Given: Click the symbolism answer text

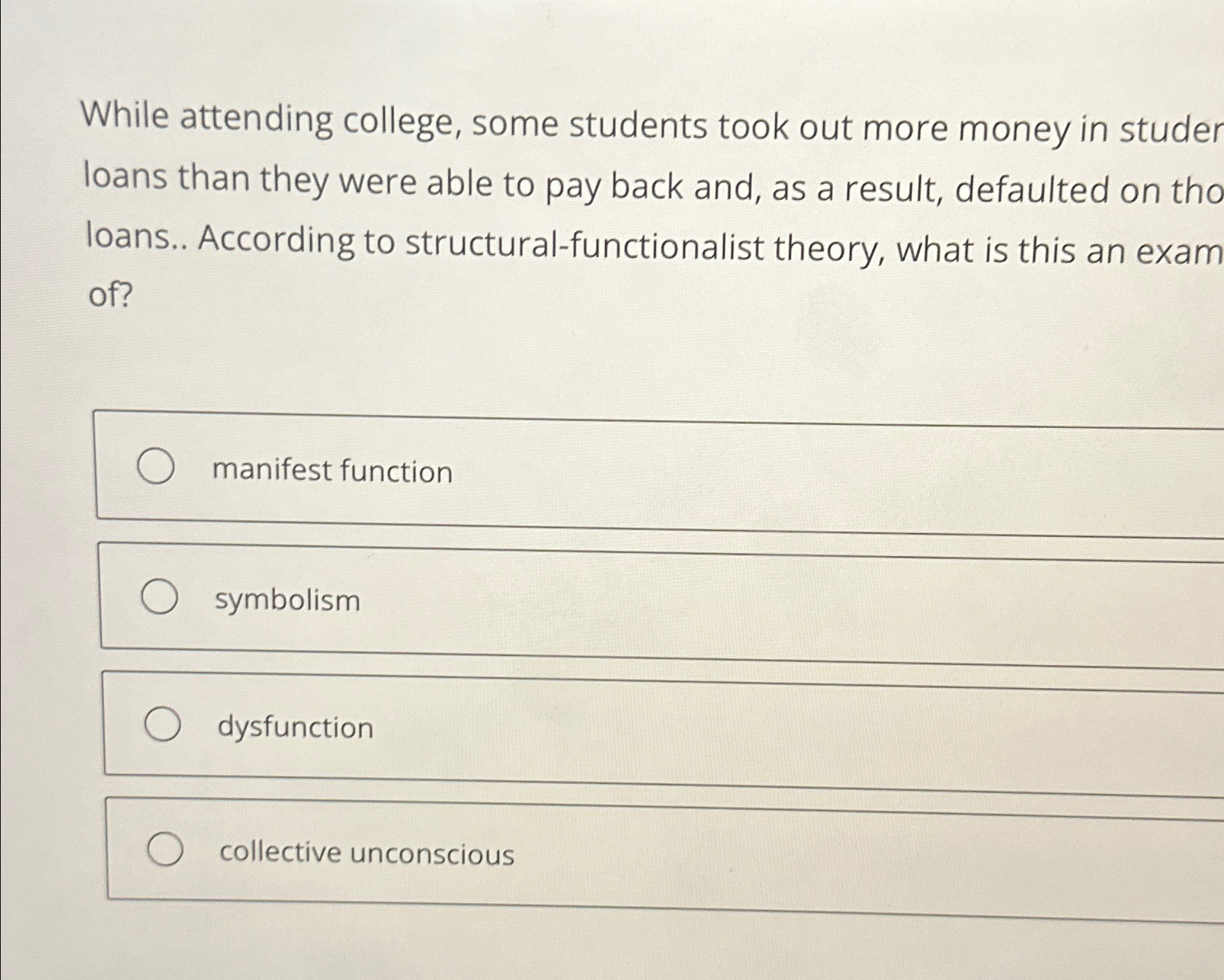Looking at the screenshot, I should (x=286, y=601).
